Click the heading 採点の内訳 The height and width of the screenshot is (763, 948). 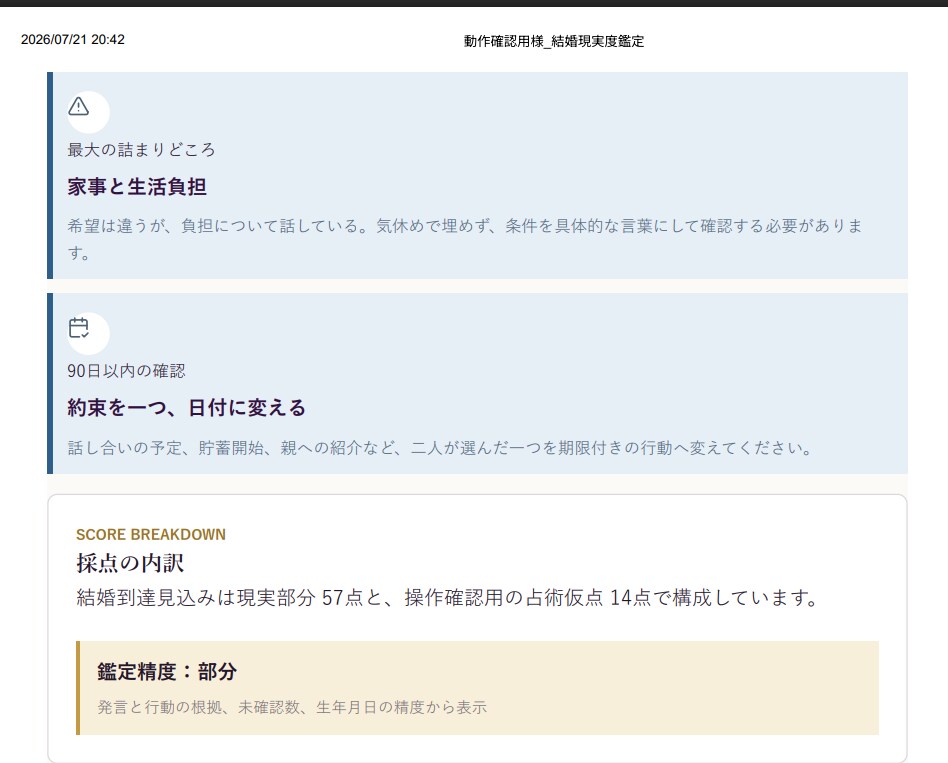click(x=130, y=563)
